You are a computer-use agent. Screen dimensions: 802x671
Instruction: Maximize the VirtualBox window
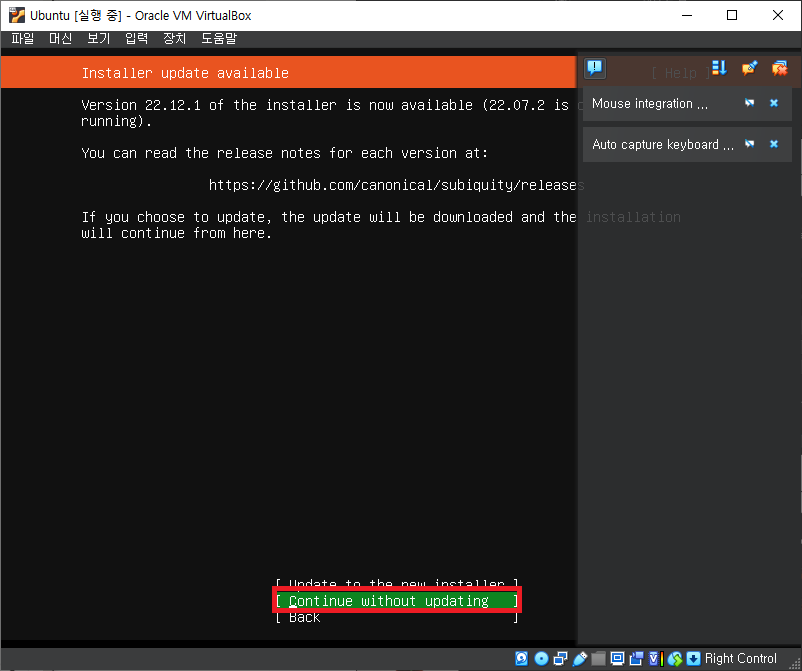click(x=732, y=15)
